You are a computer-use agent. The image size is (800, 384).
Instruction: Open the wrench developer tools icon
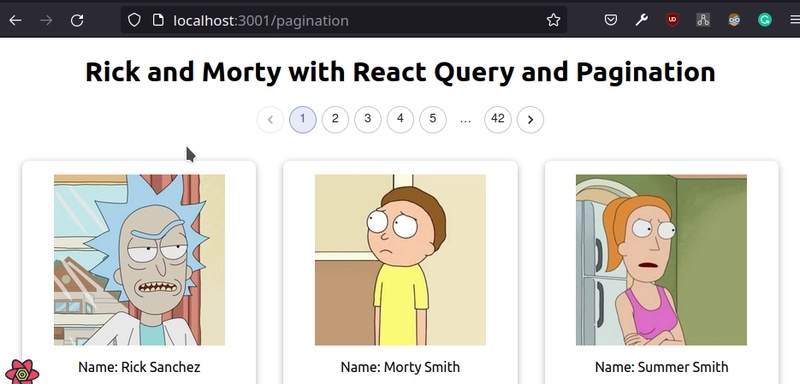(642, 20)
